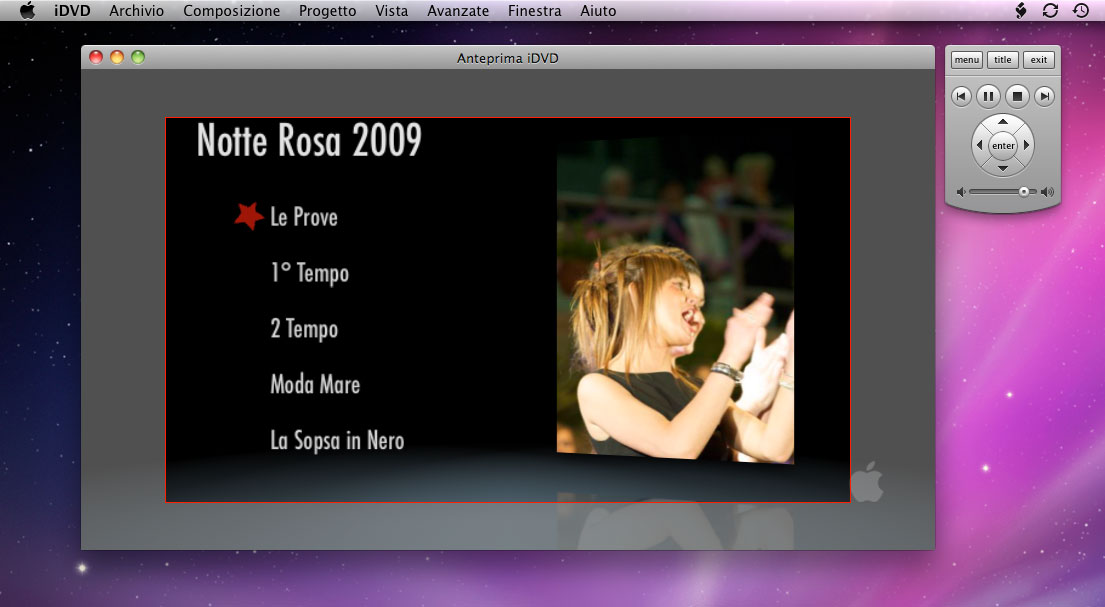
Task: Open the iDVD application menu
Action: 72,11
